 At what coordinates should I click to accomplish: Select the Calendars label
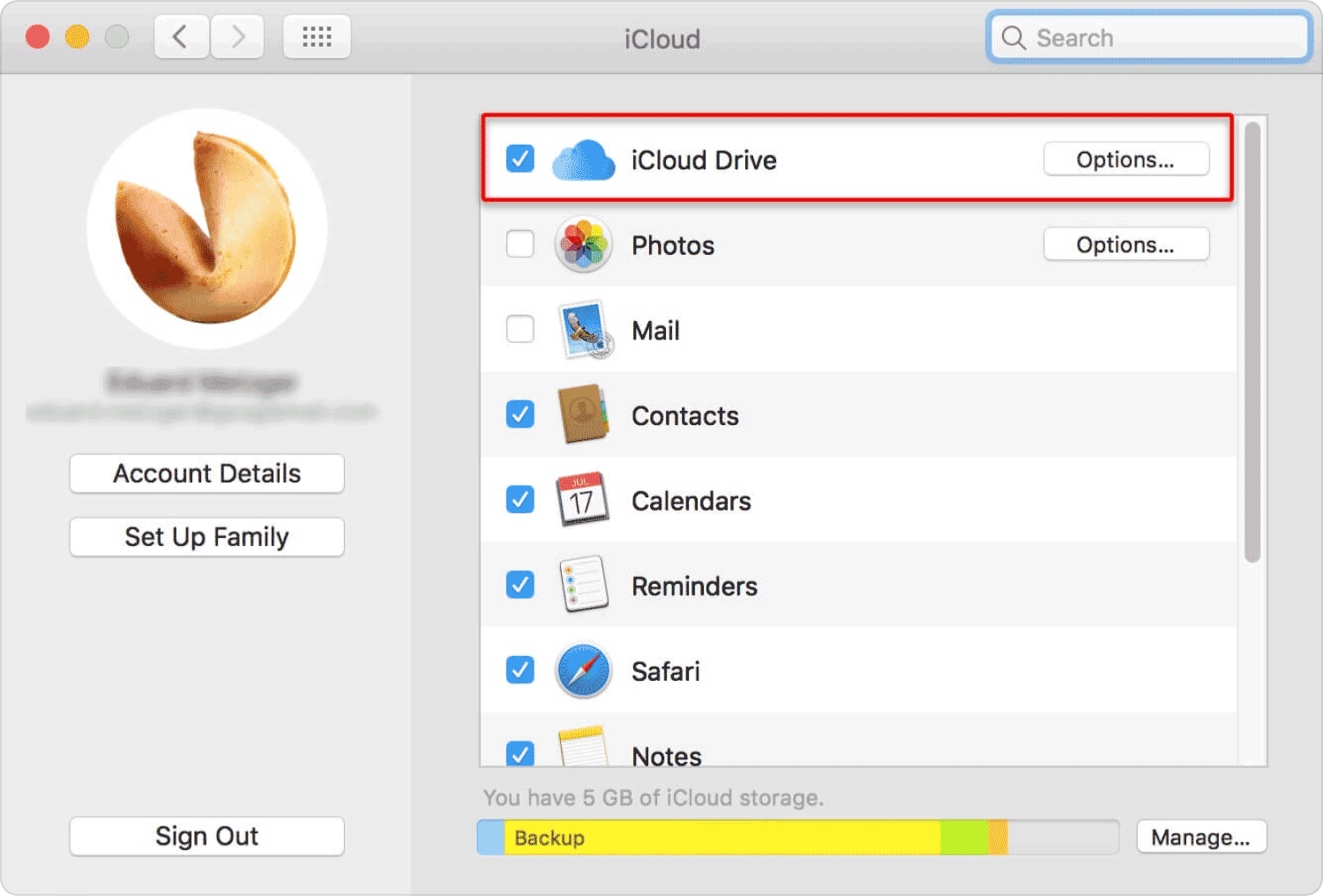click(x=691, y=501)
